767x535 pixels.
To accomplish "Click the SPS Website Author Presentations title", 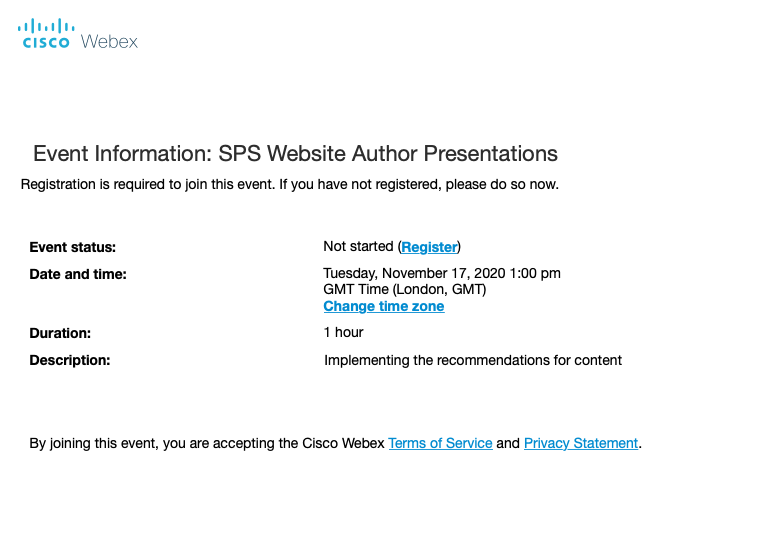I will [x=388, y=154].
